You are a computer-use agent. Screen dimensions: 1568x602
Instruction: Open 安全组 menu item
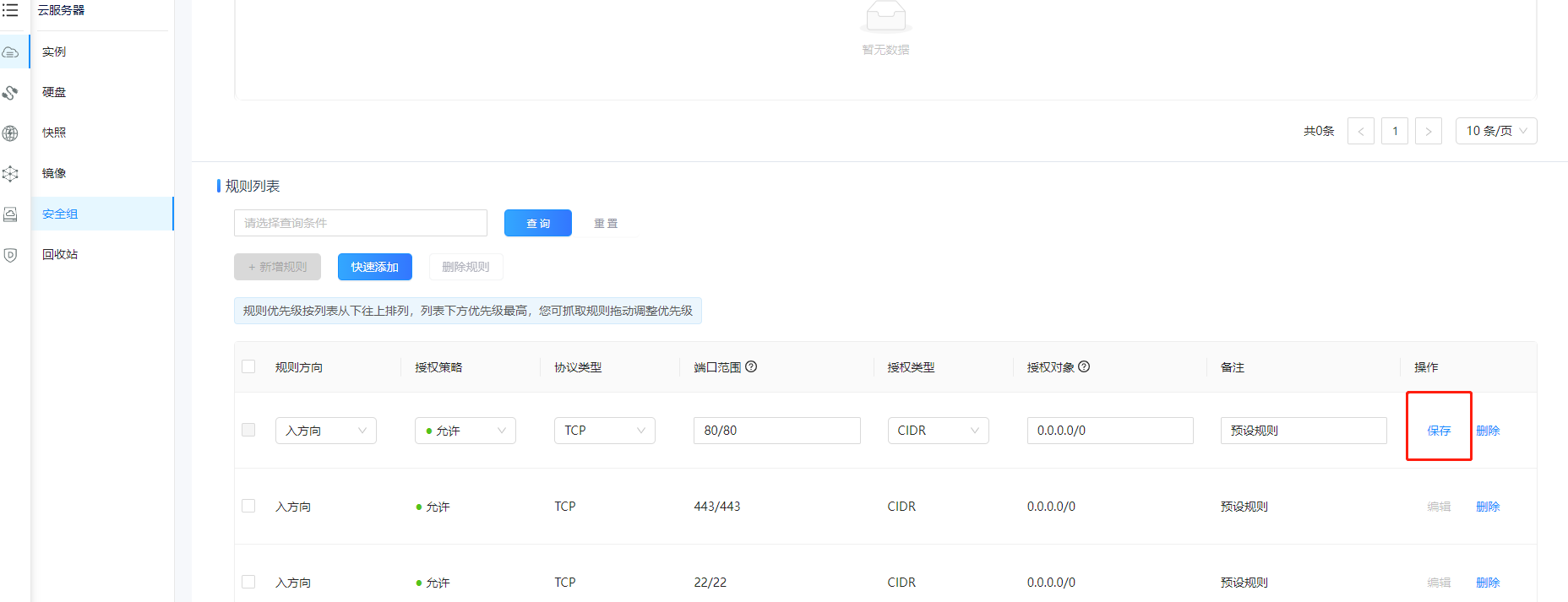102,214
